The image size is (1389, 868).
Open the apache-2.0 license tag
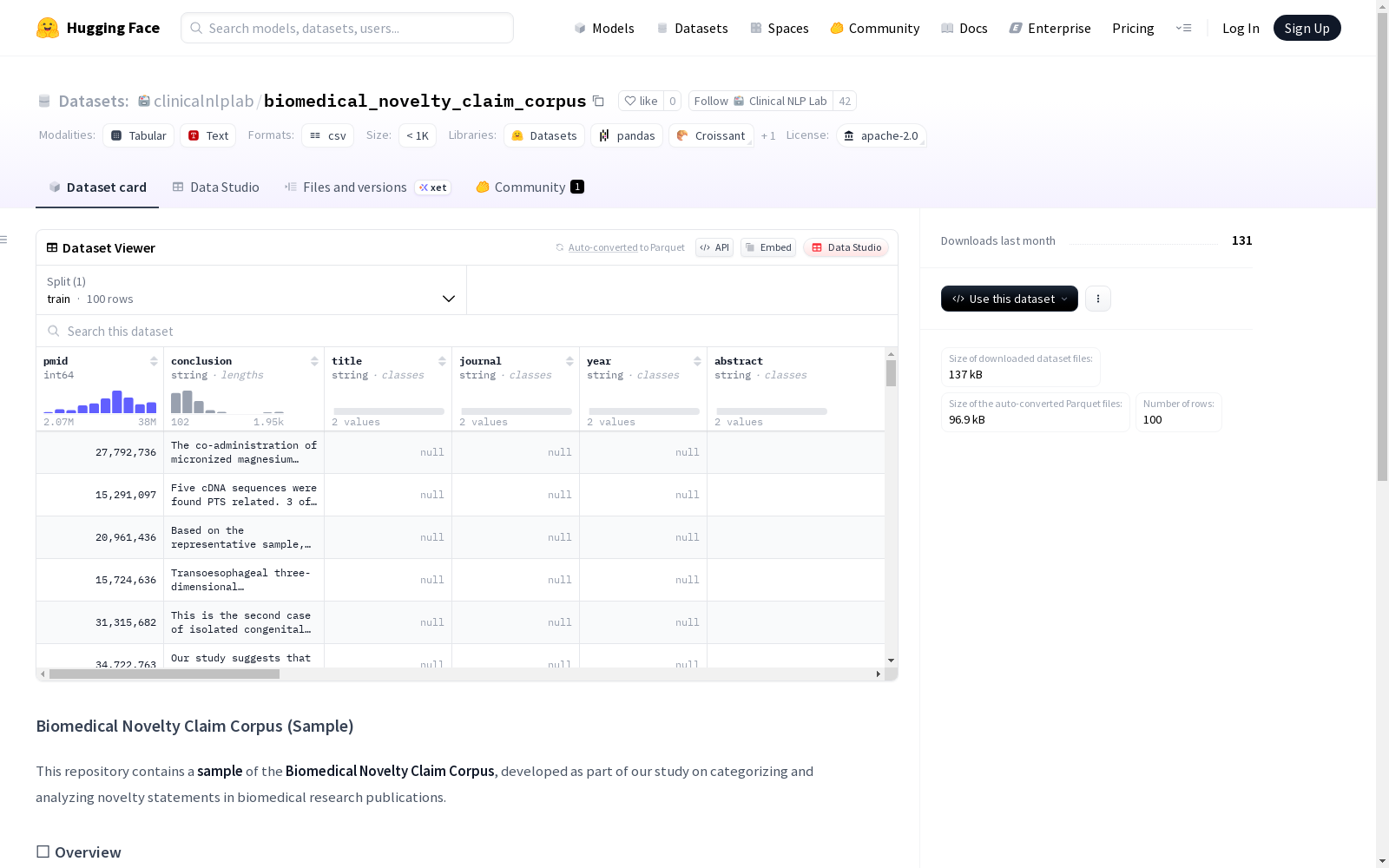[x=881, y=135]
